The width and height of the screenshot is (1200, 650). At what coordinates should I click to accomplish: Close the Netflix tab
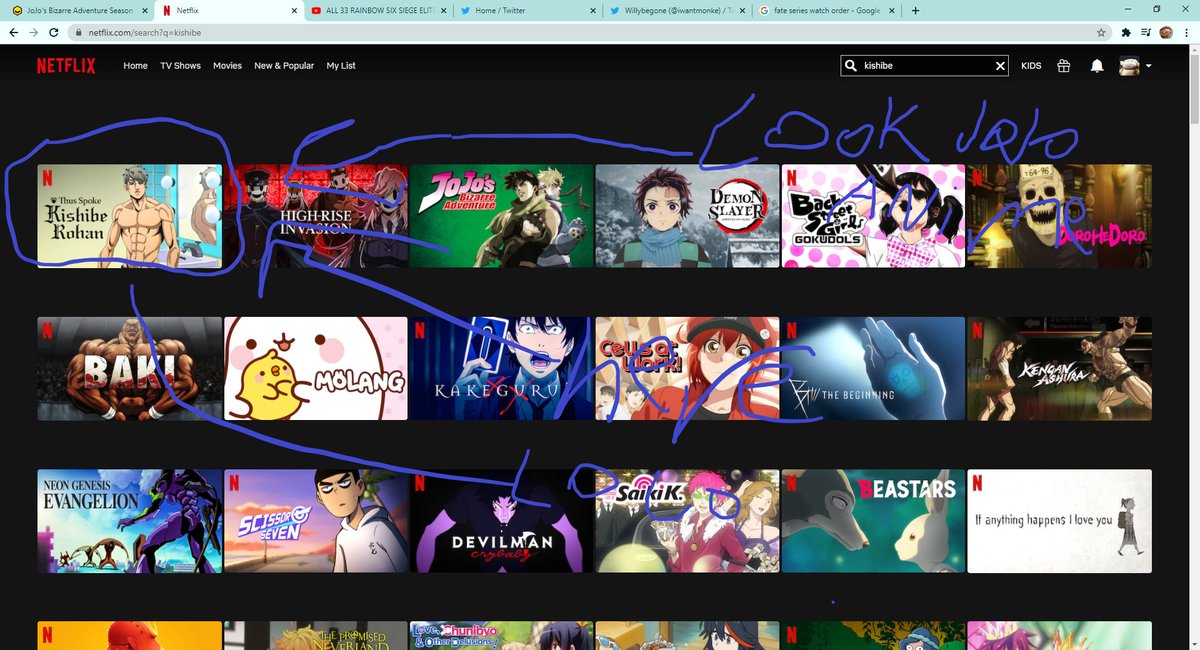tap(294, 10)
